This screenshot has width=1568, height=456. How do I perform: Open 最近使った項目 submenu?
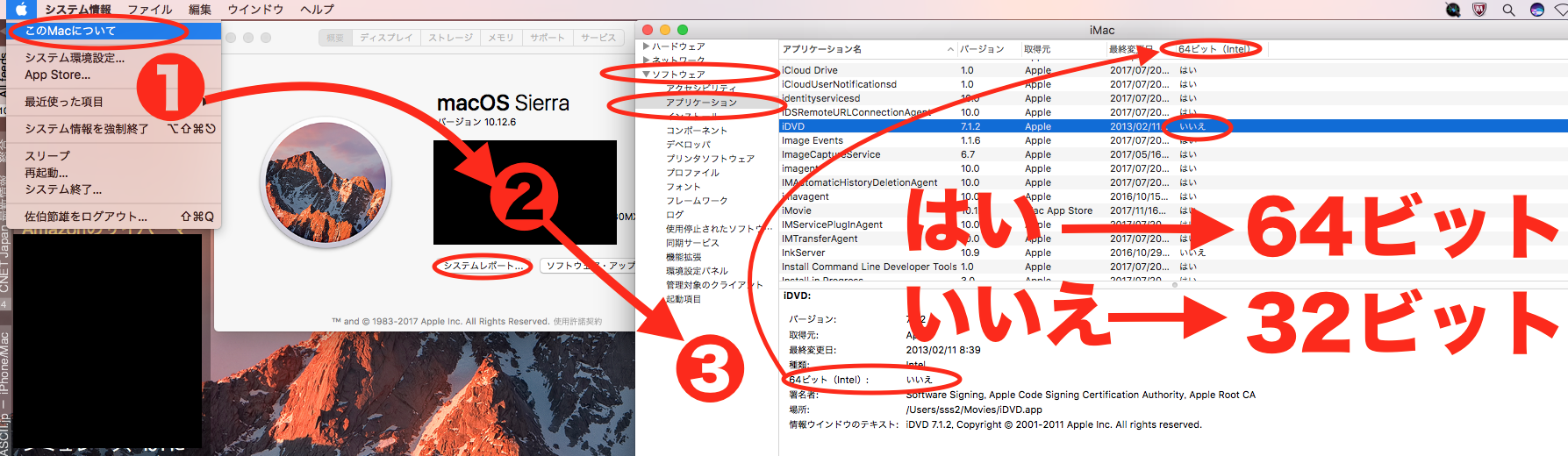(114, 102)
